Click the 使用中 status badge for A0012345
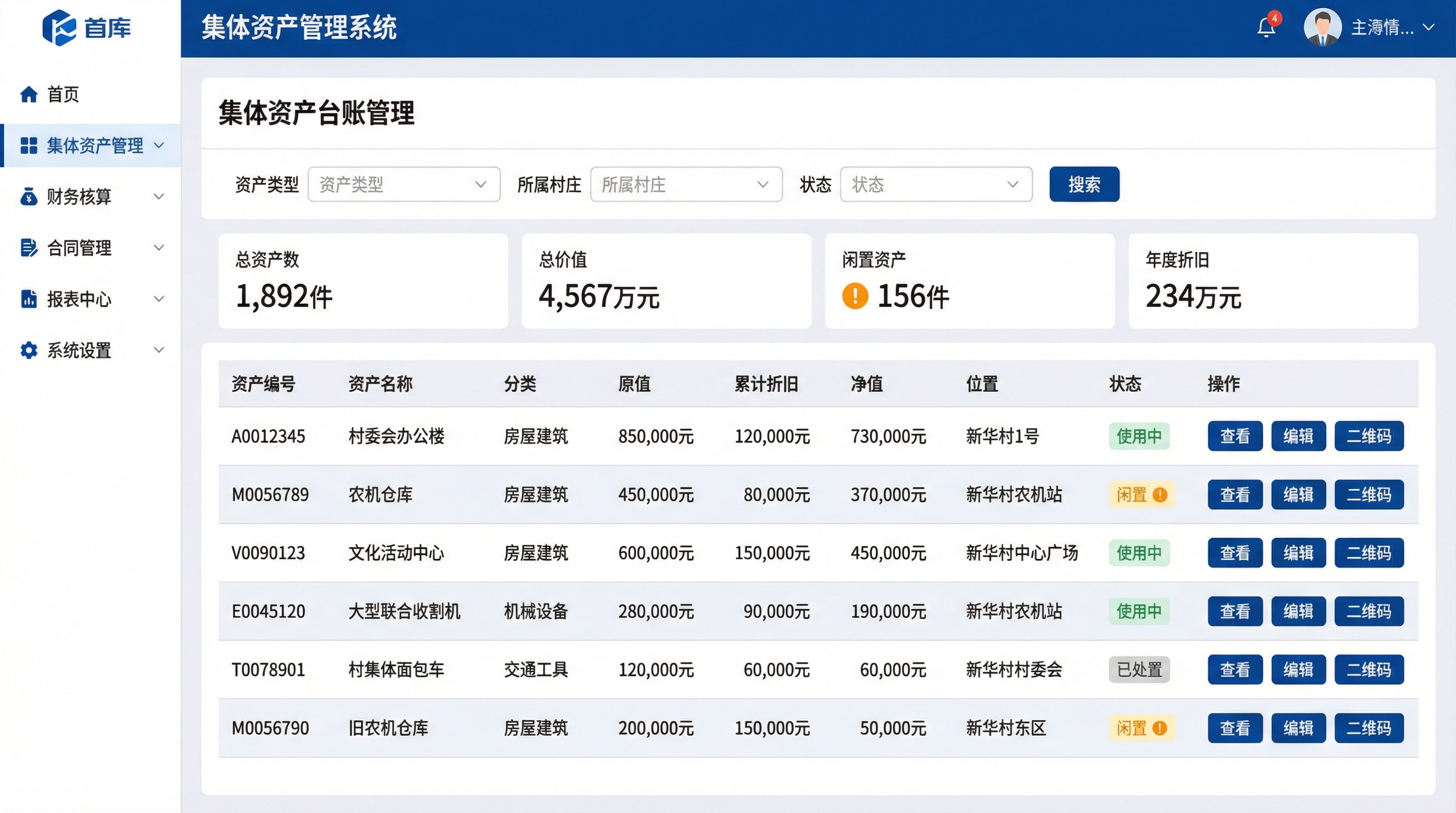1456x813 pixels. coord(1140,436)
